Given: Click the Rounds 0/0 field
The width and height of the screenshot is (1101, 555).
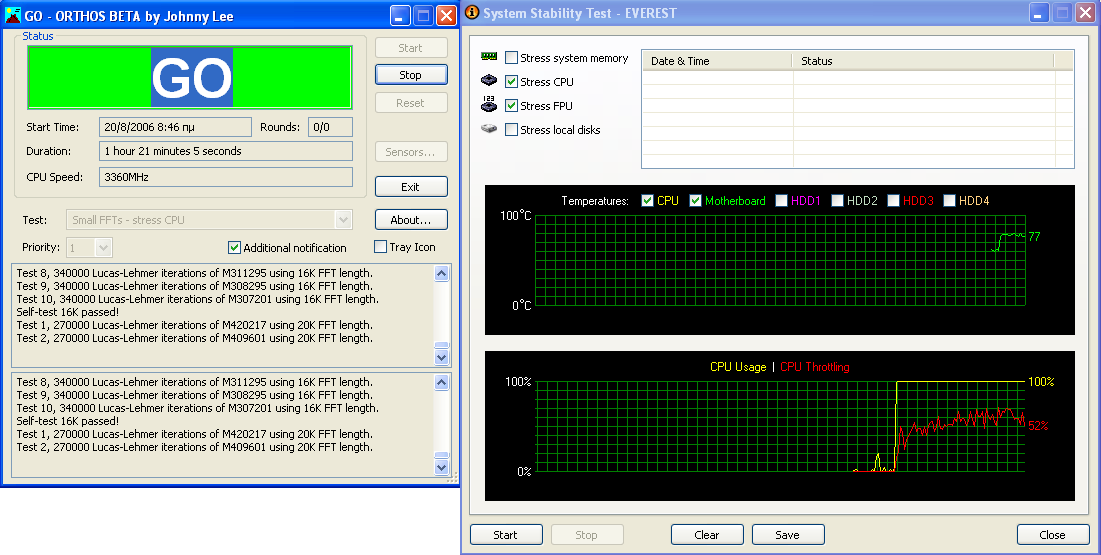Looking at the screenshot, I should point(331,127).
